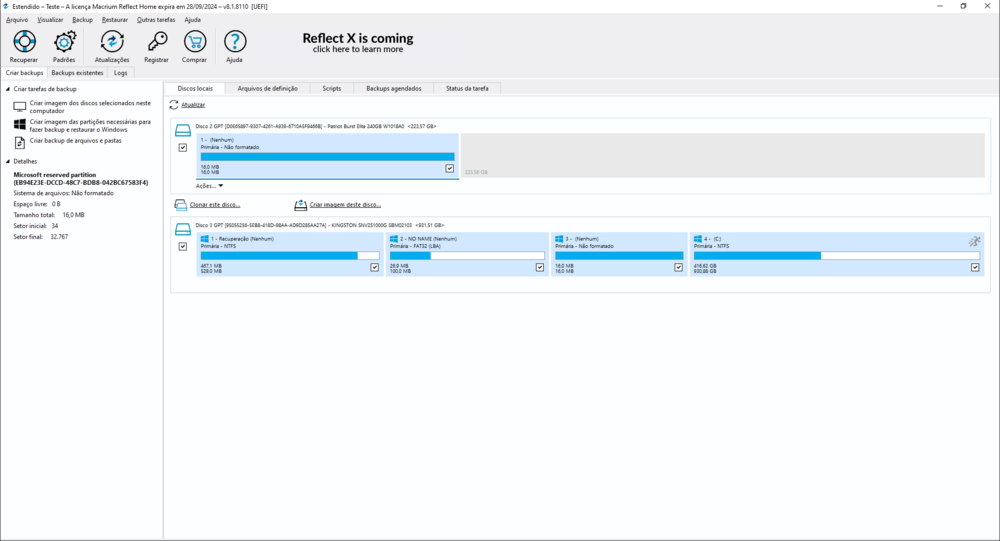This screenshot has height=541, width=1000.
Task: Collapse the Detalhes section
Action: tap(8, 161)
